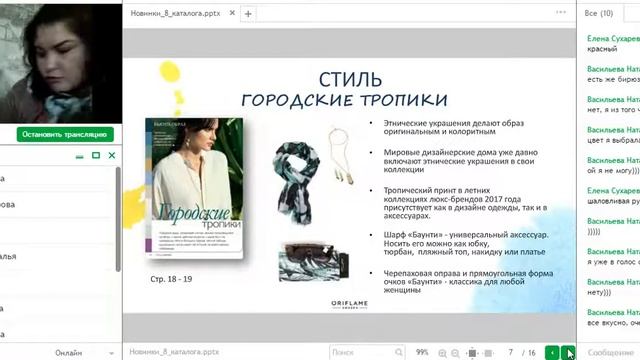Zoom out of the presentation
The width and height of the screenshot is (640, 360).
(x=455, y=353)
